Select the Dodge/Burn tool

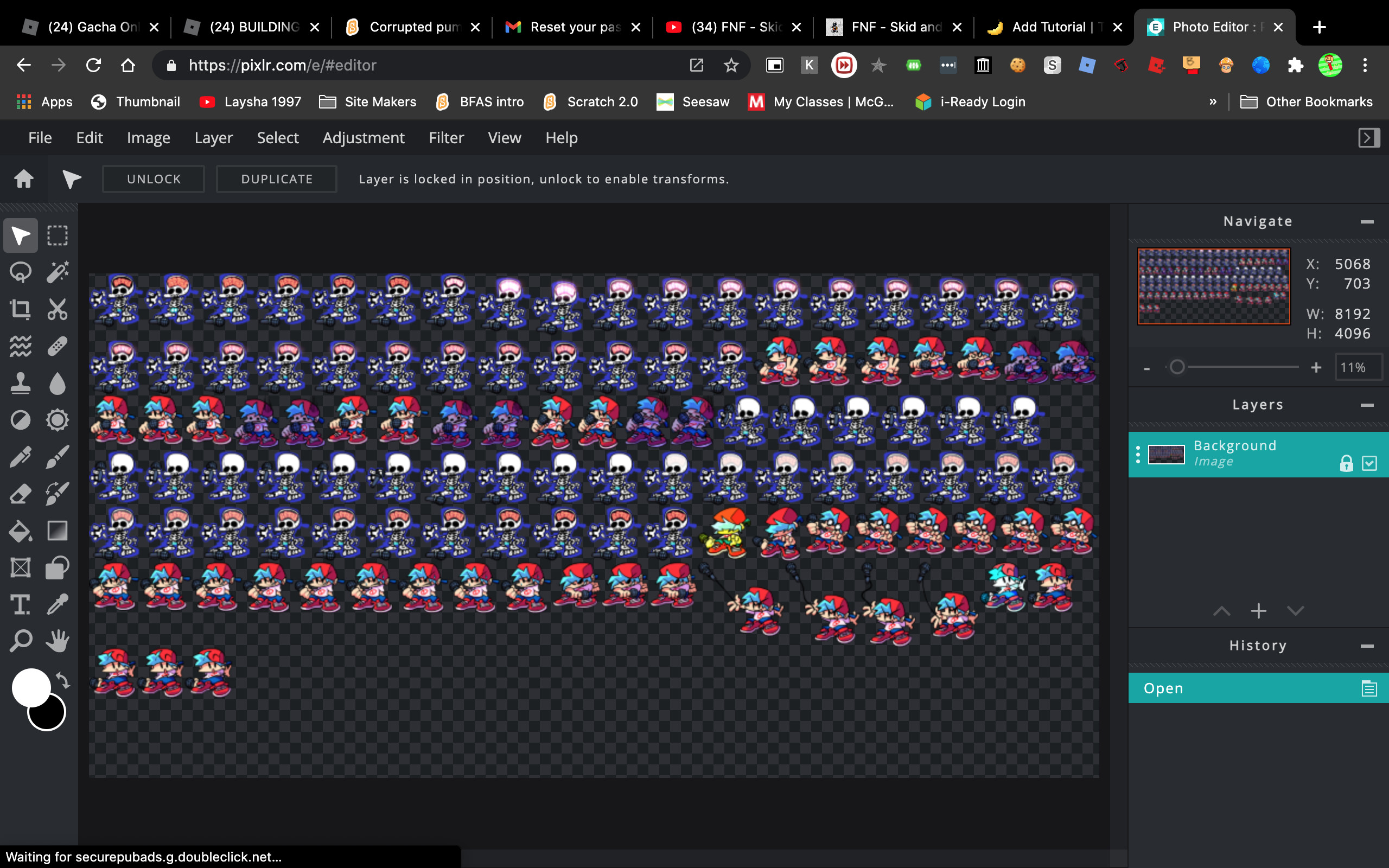click(x=21, y=420)
